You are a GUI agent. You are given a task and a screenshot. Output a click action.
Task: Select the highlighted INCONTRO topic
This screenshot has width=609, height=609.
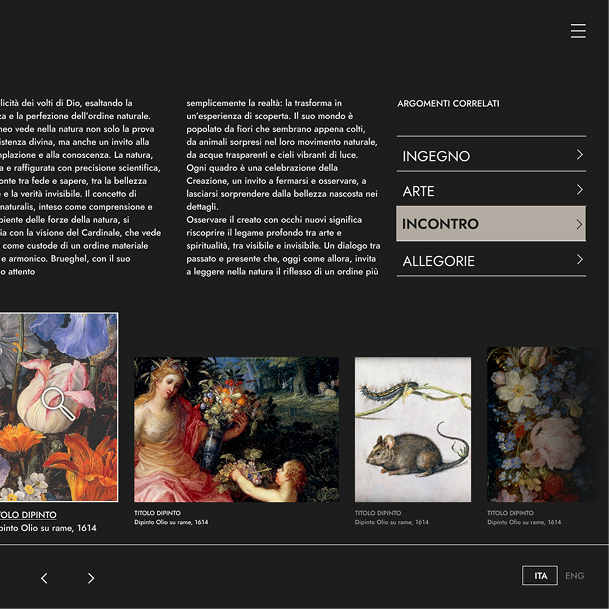(x=491, y=224)
